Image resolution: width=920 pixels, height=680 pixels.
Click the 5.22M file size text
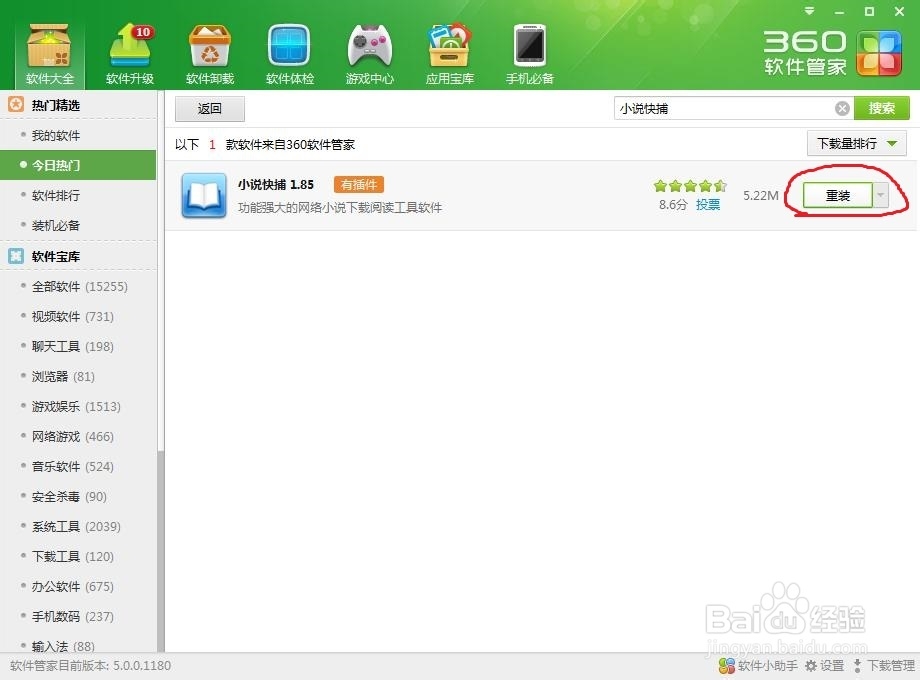760,195
